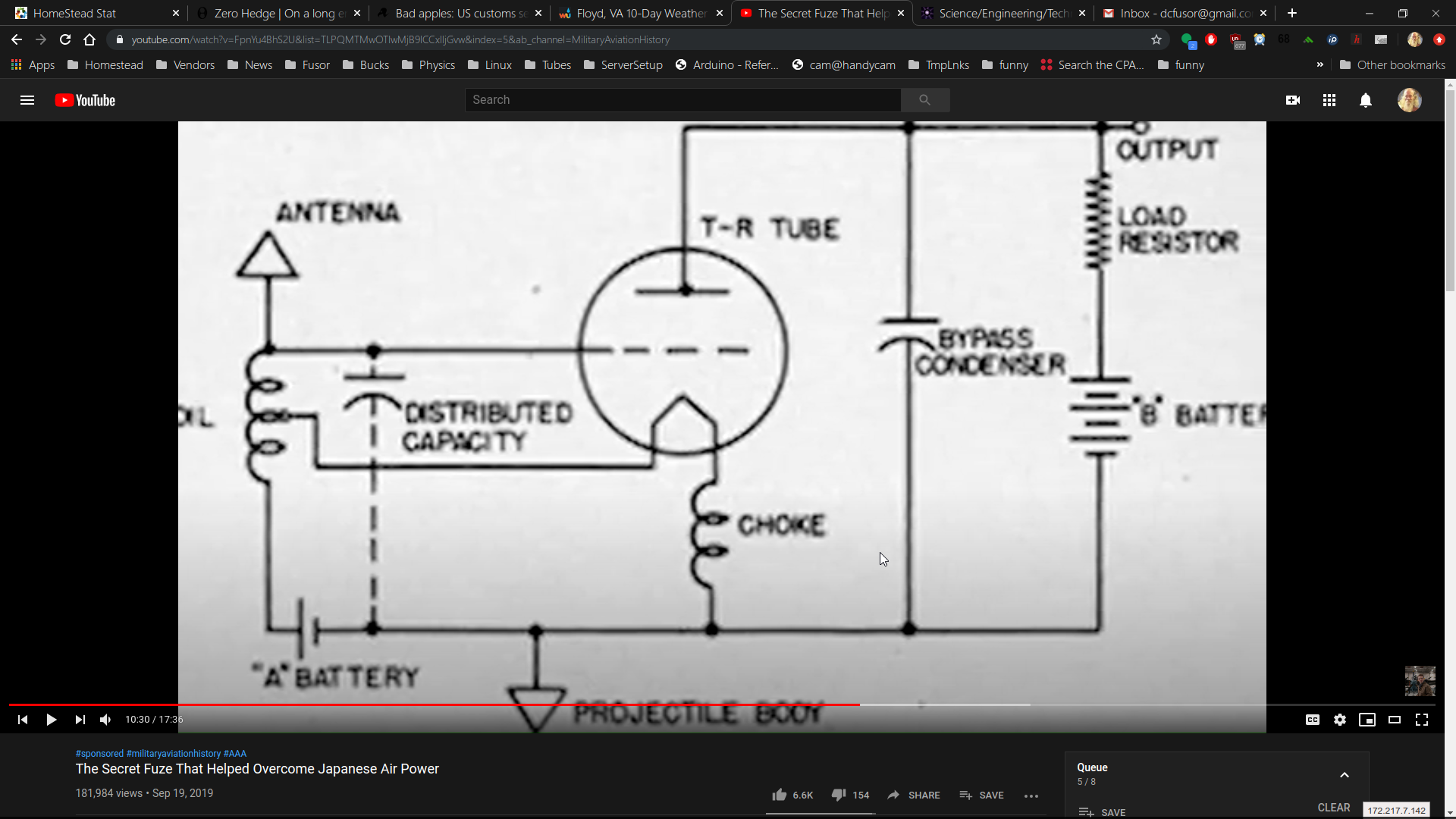The height and width of the screenshot is (819, 1456).
Task: Open the Linux bookmarks folder
Action: (x=490, y=65)
